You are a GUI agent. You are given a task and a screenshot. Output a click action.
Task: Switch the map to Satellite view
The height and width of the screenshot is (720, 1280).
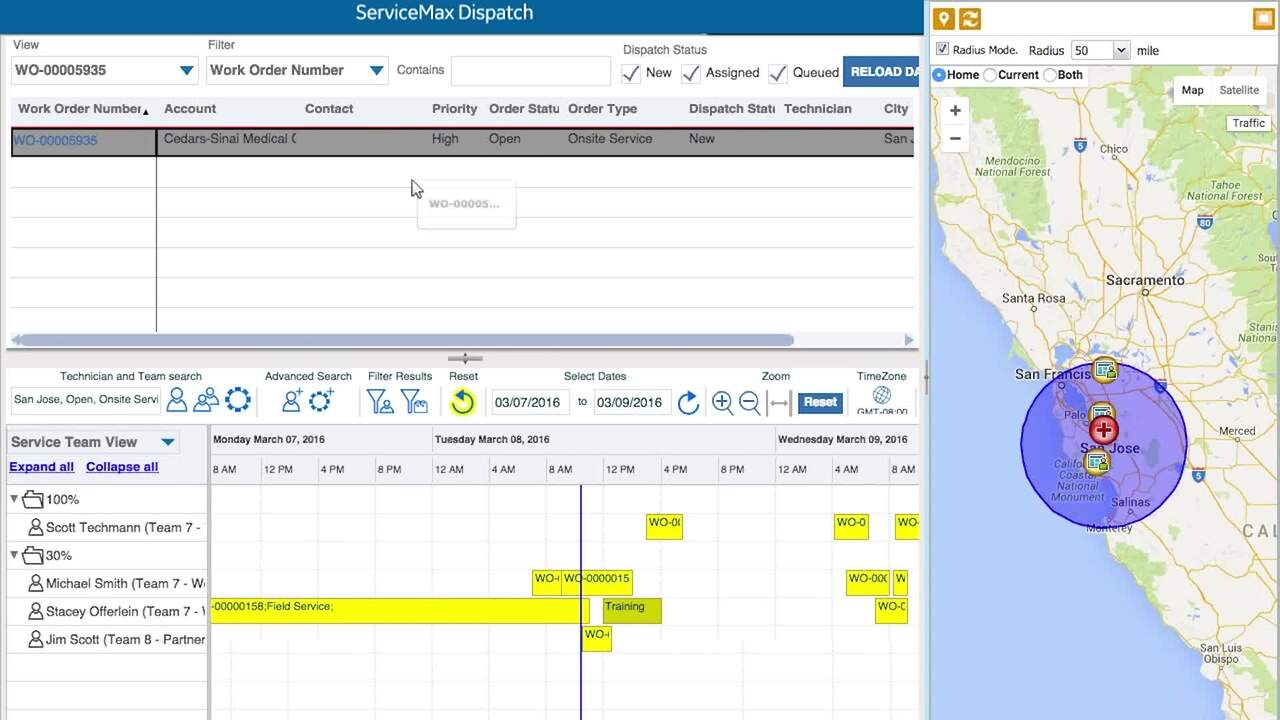coord(1239,90)
